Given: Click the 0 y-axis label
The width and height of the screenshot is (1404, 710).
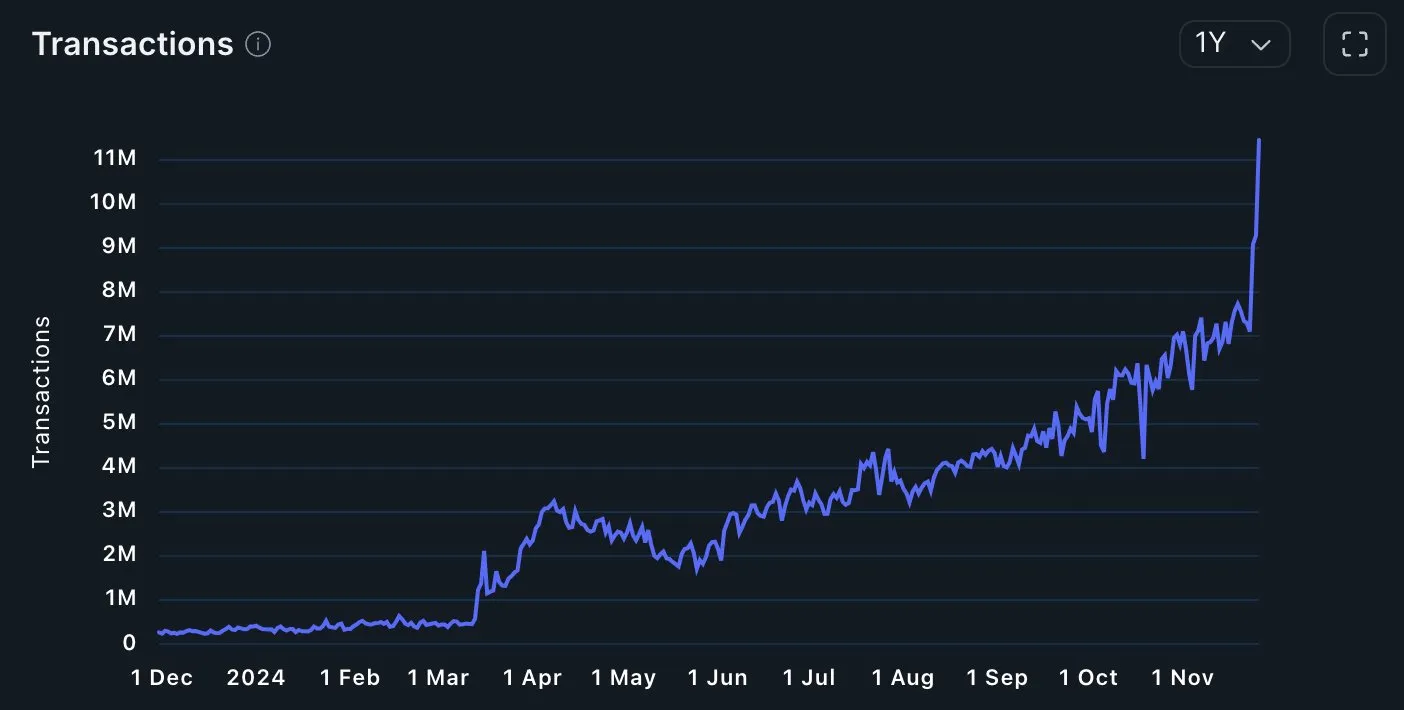Looking at the screenshot, I should (129, 643).
